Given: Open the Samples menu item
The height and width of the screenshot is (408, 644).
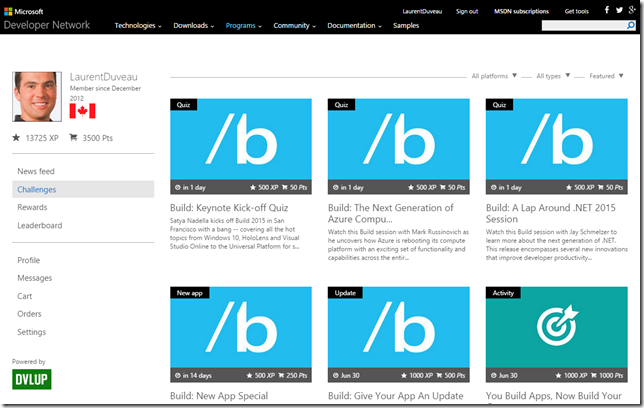Looking at the screenshot, I should (406, 25).
